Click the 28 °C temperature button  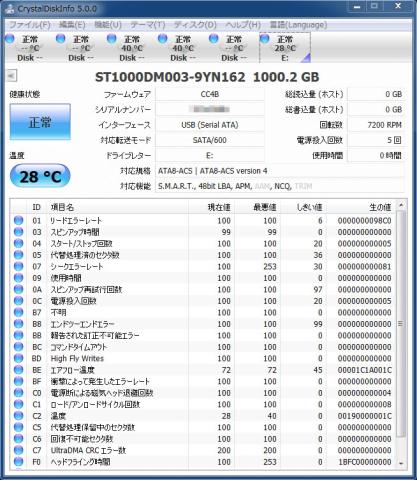[40, 176]
